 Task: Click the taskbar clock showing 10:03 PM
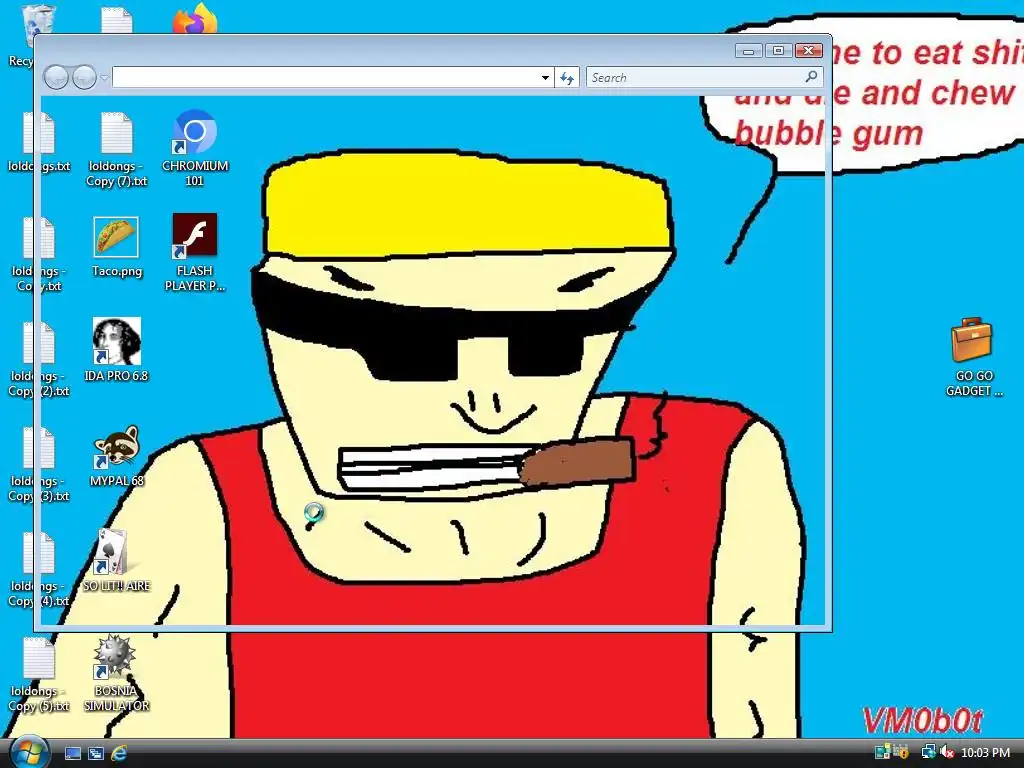[x=985, y=753]
